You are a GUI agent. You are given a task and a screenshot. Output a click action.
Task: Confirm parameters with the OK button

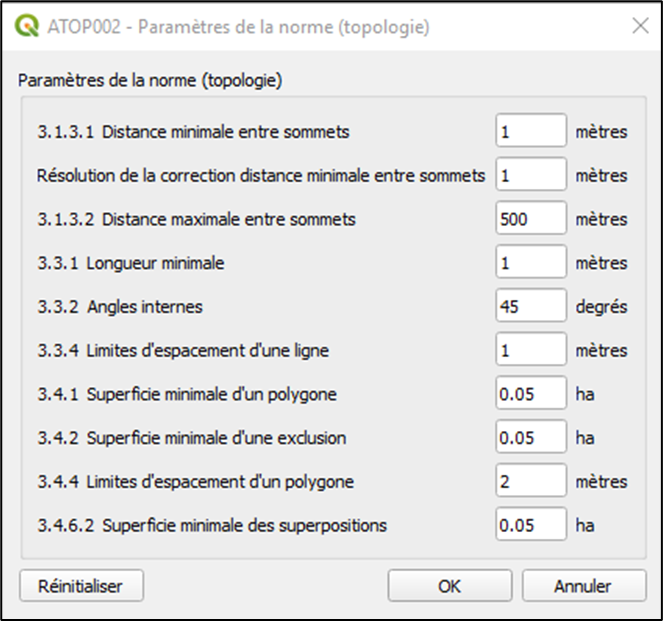pos(449,586)
